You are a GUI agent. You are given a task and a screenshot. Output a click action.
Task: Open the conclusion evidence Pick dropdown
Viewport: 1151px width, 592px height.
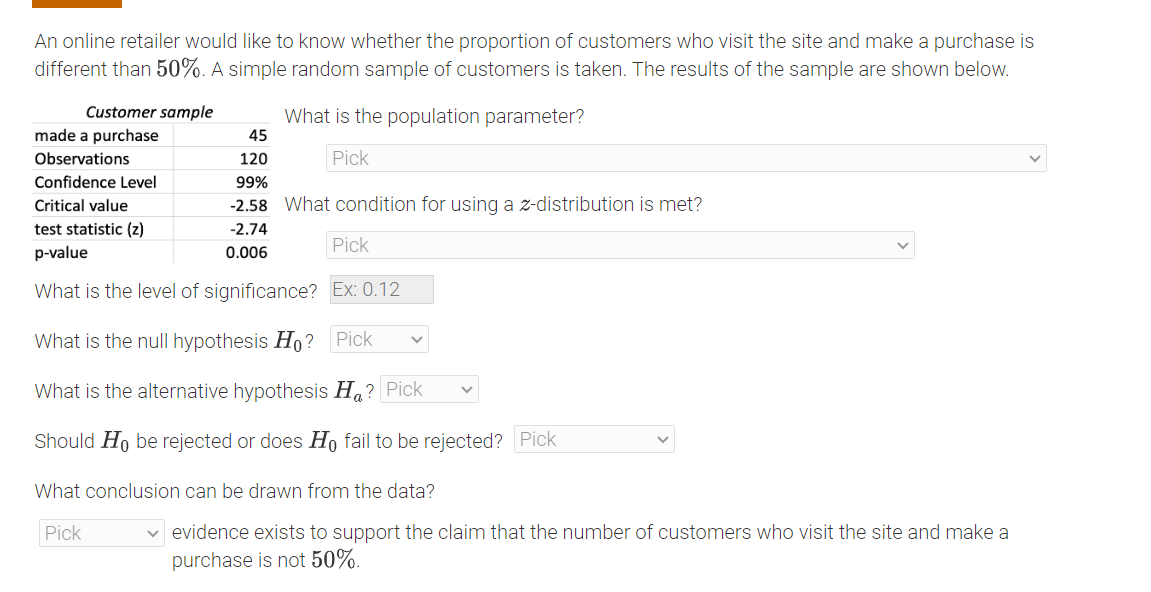point(102,533)
